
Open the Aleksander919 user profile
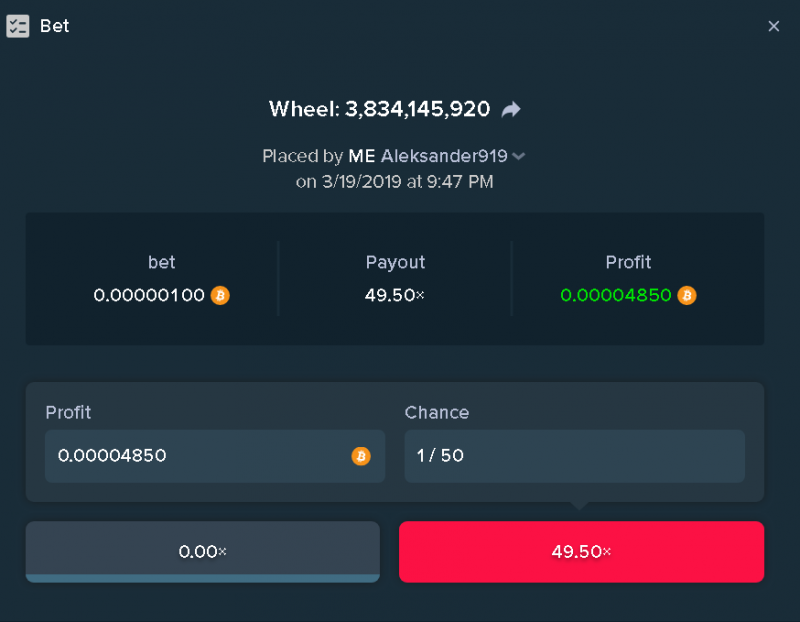pos(444,156)
